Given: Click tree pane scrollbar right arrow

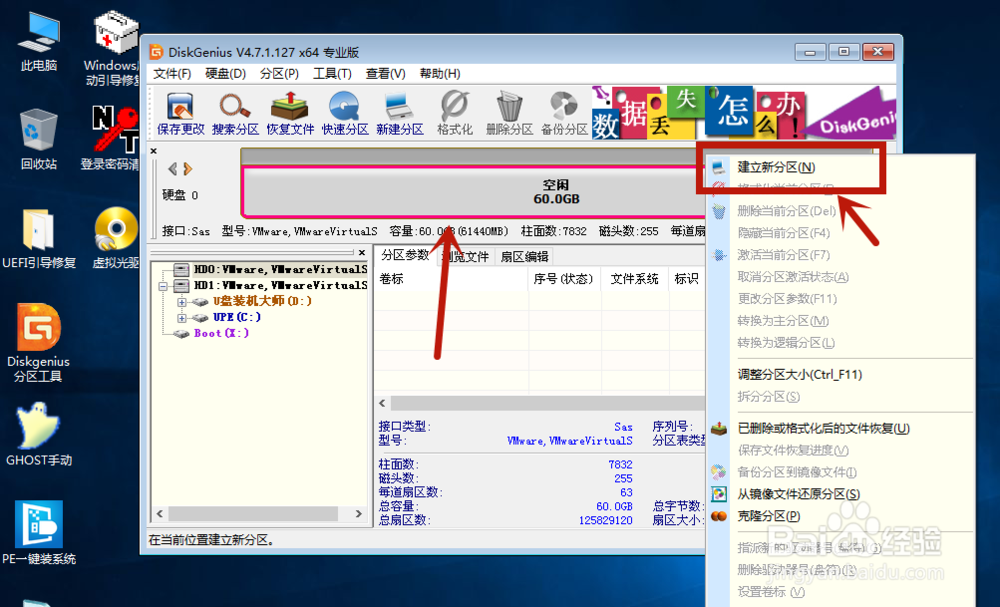Looking at the screenshot, I should [x=358, y=514].
